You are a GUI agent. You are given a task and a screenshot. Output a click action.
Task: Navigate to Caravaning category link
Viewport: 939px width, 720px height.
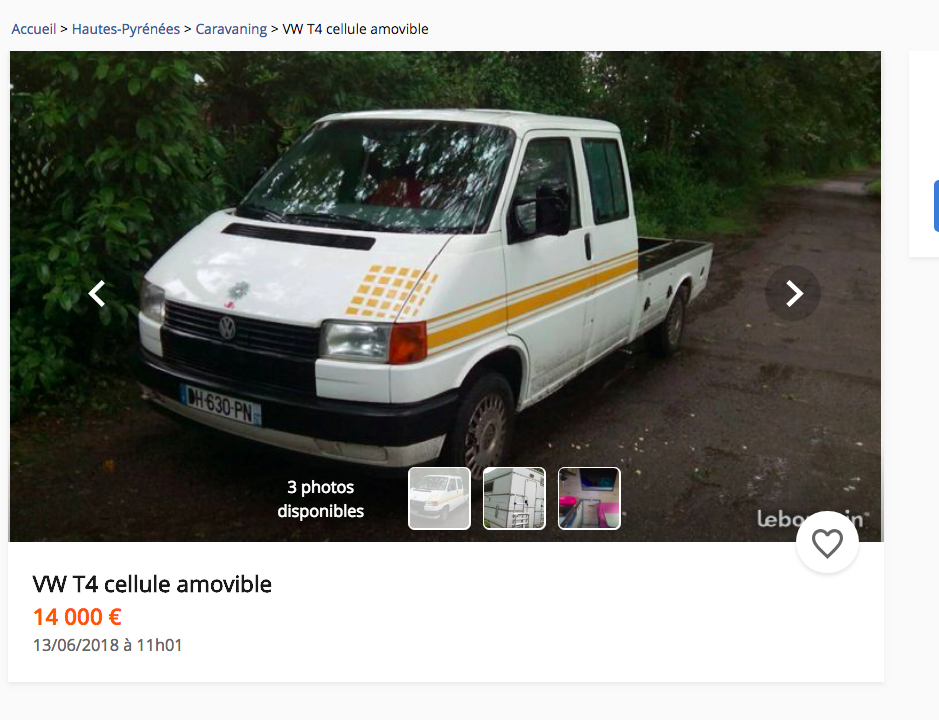click(x=231, y=29)
